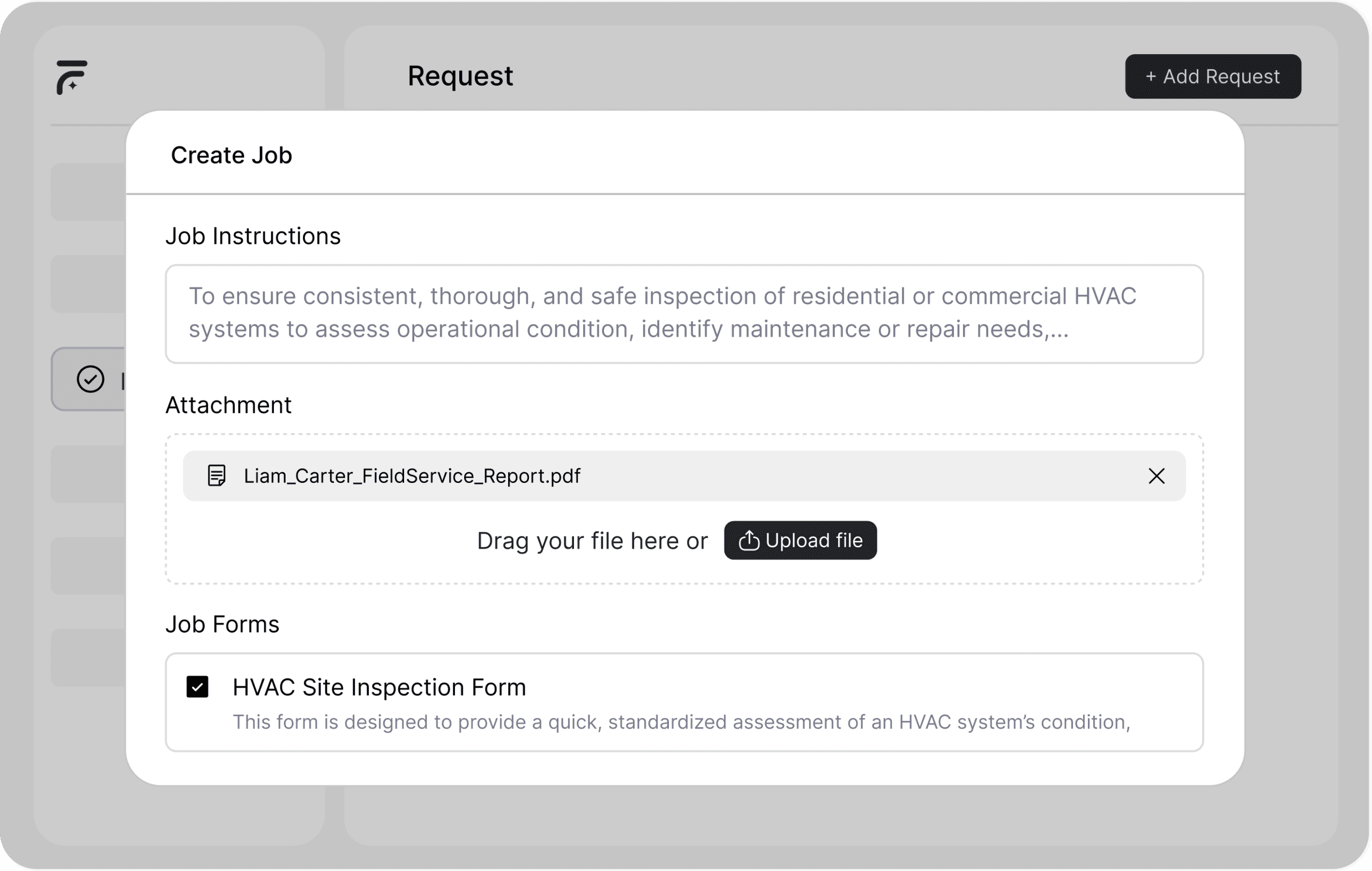Screen dimensions: 1372x871
Task: Uncheck the HVAC Site Inspection Form checkbox
Action: coord(198,687)
